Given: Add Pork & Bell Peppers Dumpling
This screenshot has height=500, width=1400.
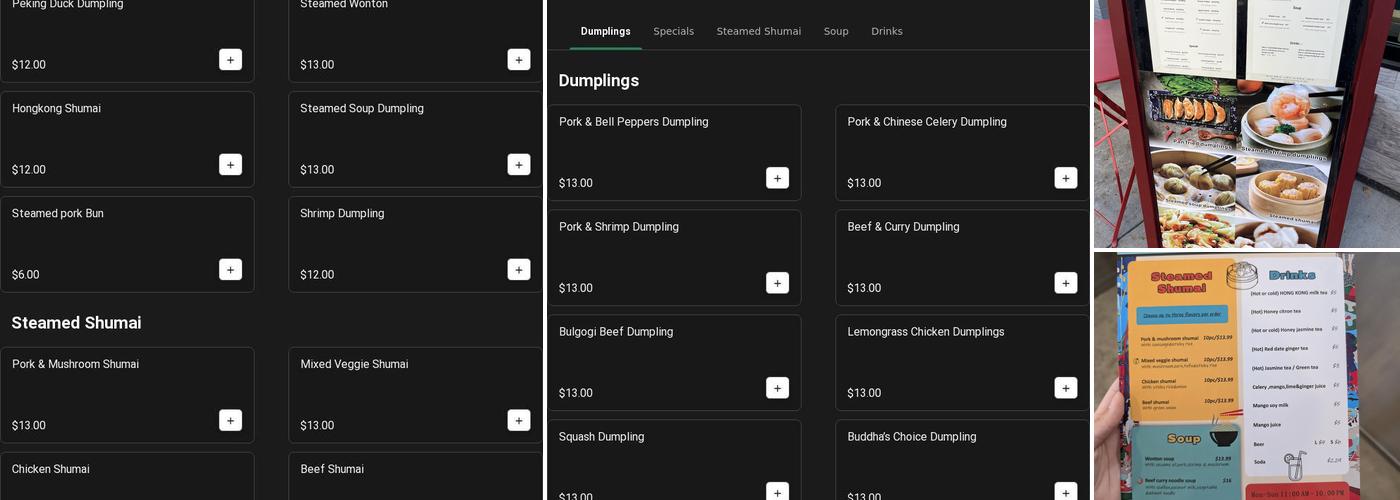Looking at the screenshot, I should click(777, 178).
